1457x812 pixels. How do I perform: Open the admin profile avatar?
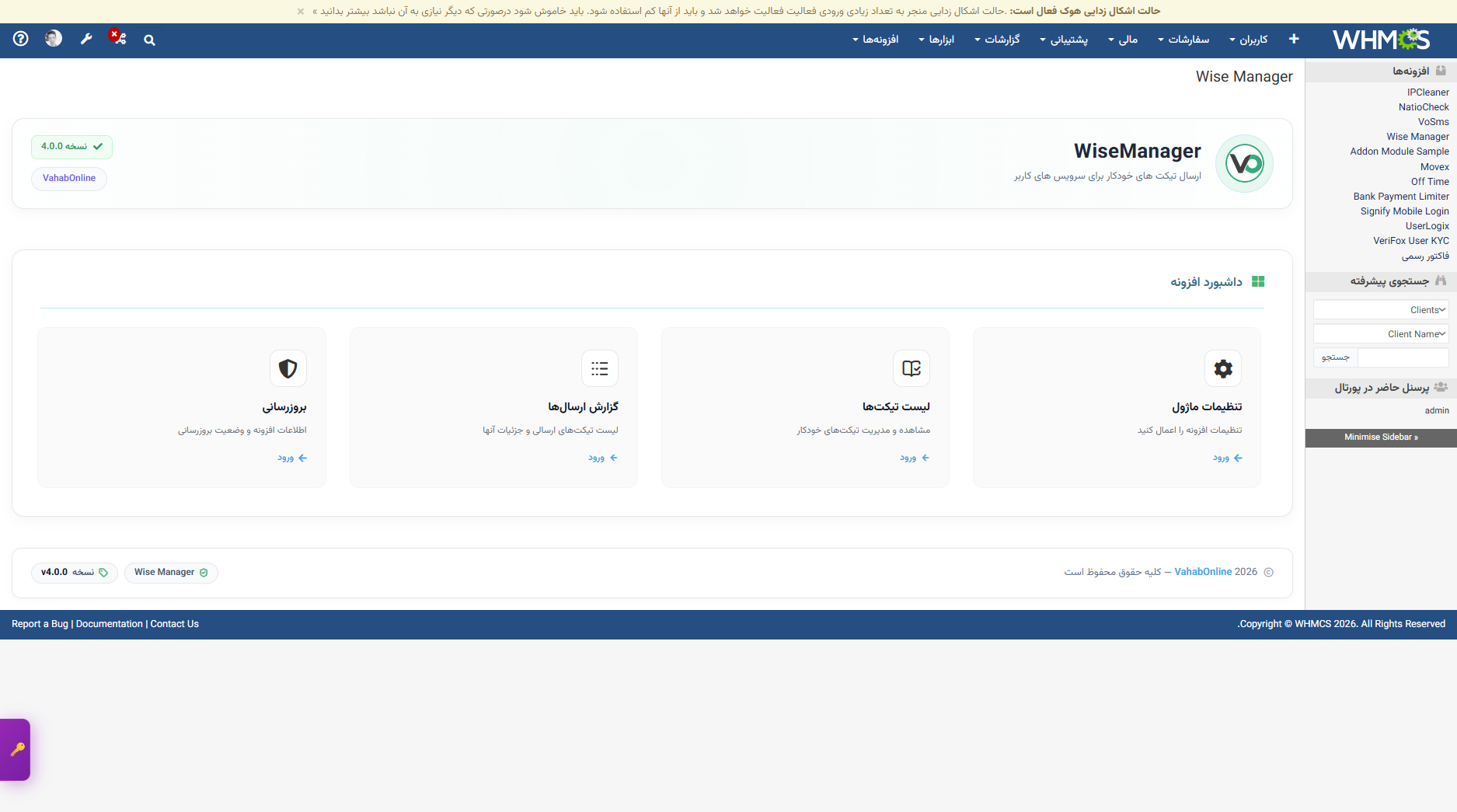(54, 38)
